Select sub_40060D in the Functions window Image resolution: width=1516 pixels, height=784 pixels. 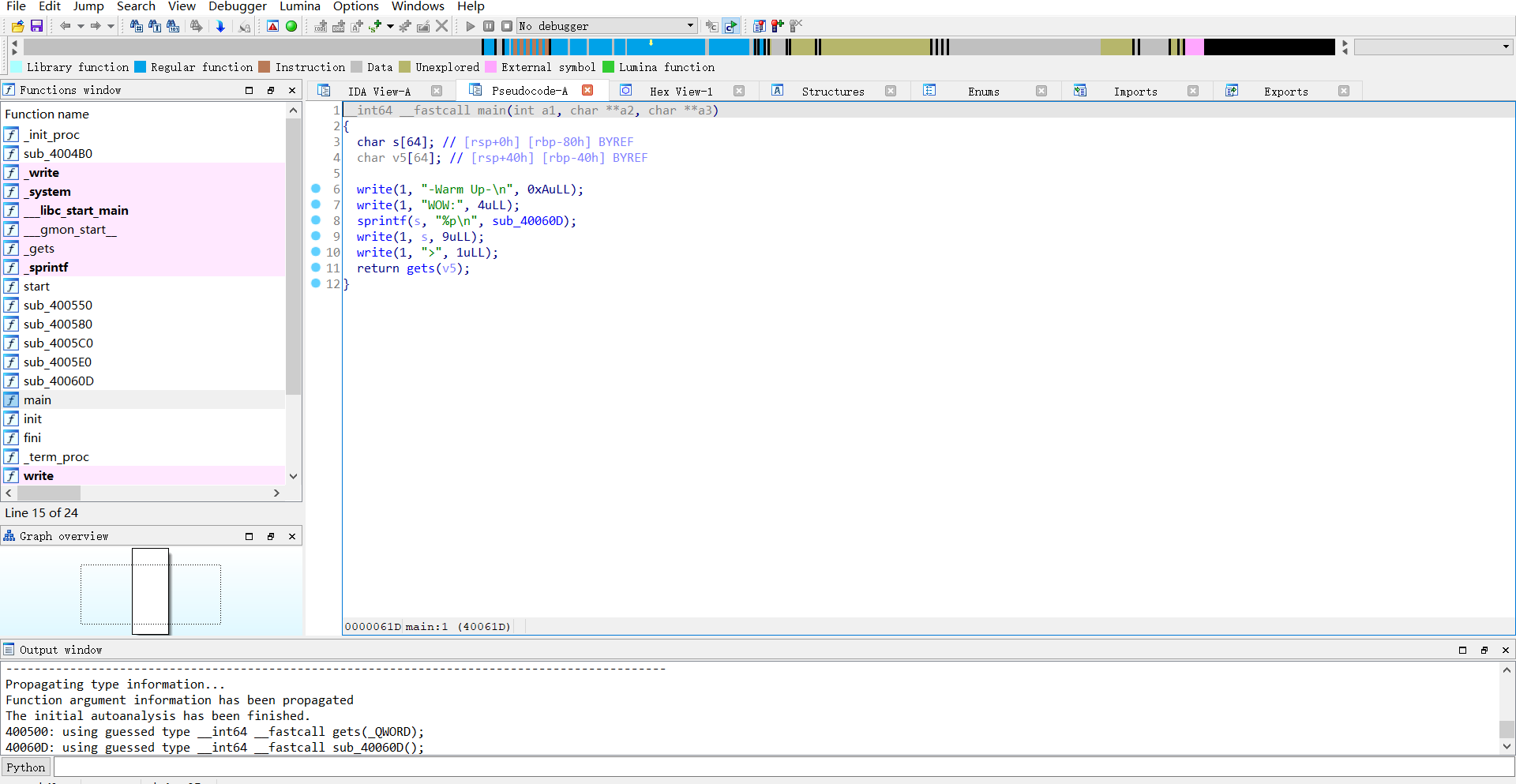[144, 381]
